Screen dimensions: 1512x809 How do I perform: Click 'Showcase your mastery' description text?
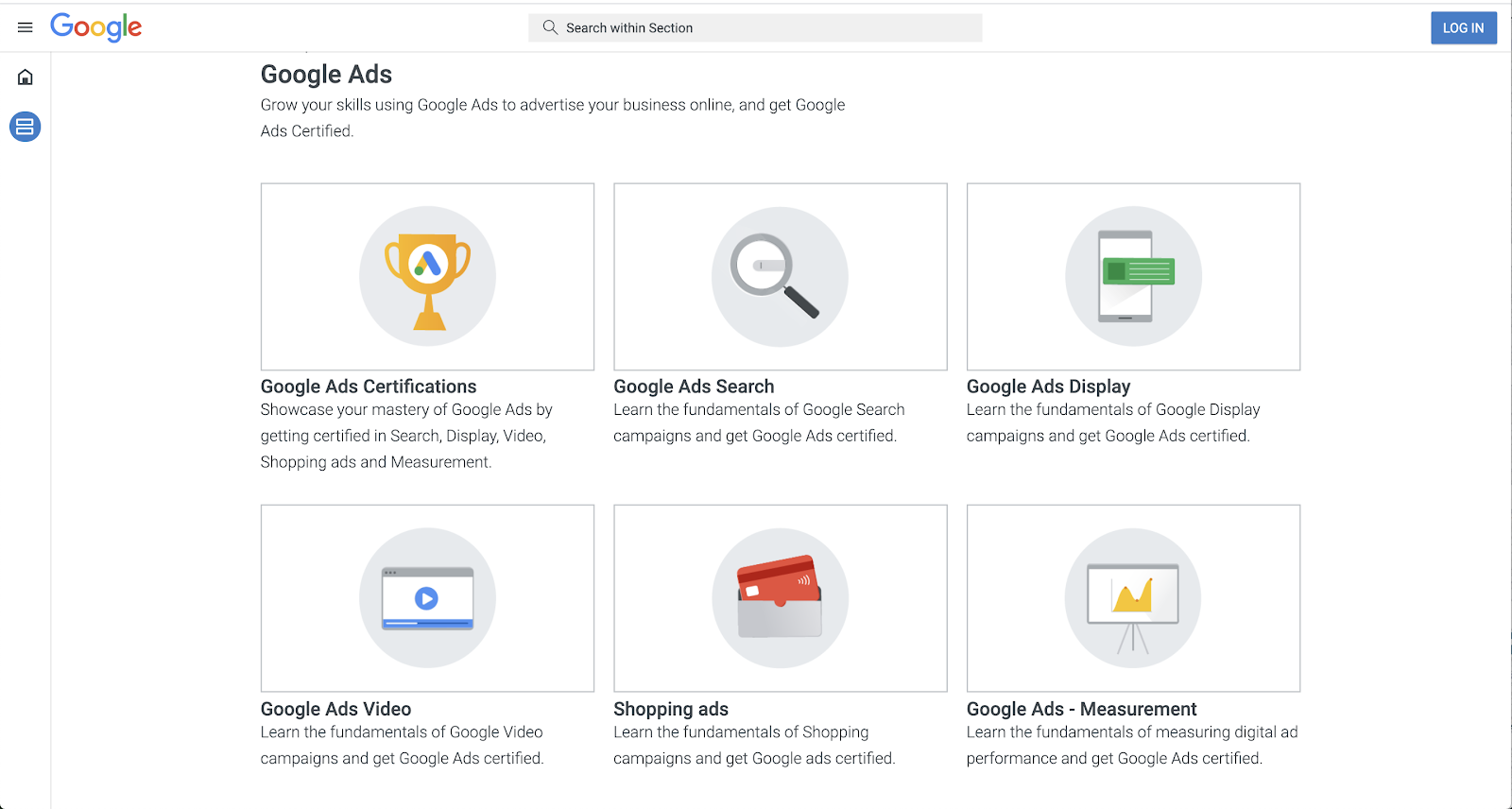406,436
